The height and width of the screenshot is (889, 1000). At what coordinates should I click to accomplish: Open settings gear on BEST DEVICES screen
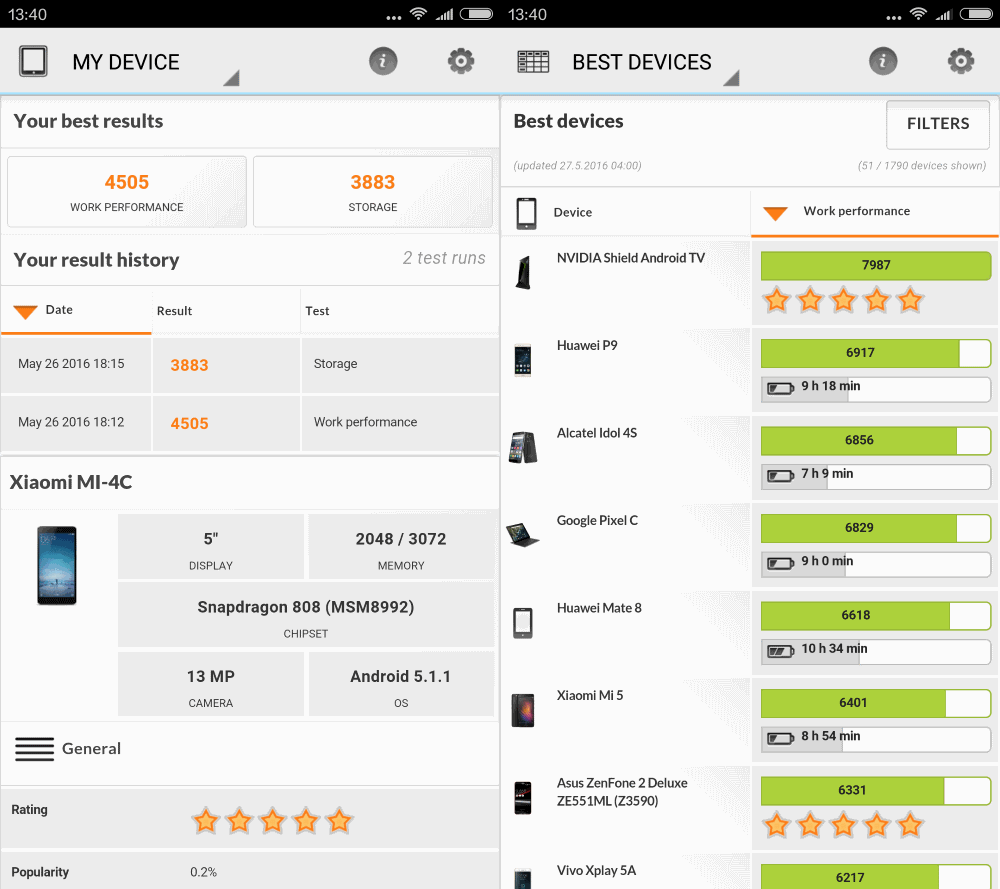coord(960,61)
